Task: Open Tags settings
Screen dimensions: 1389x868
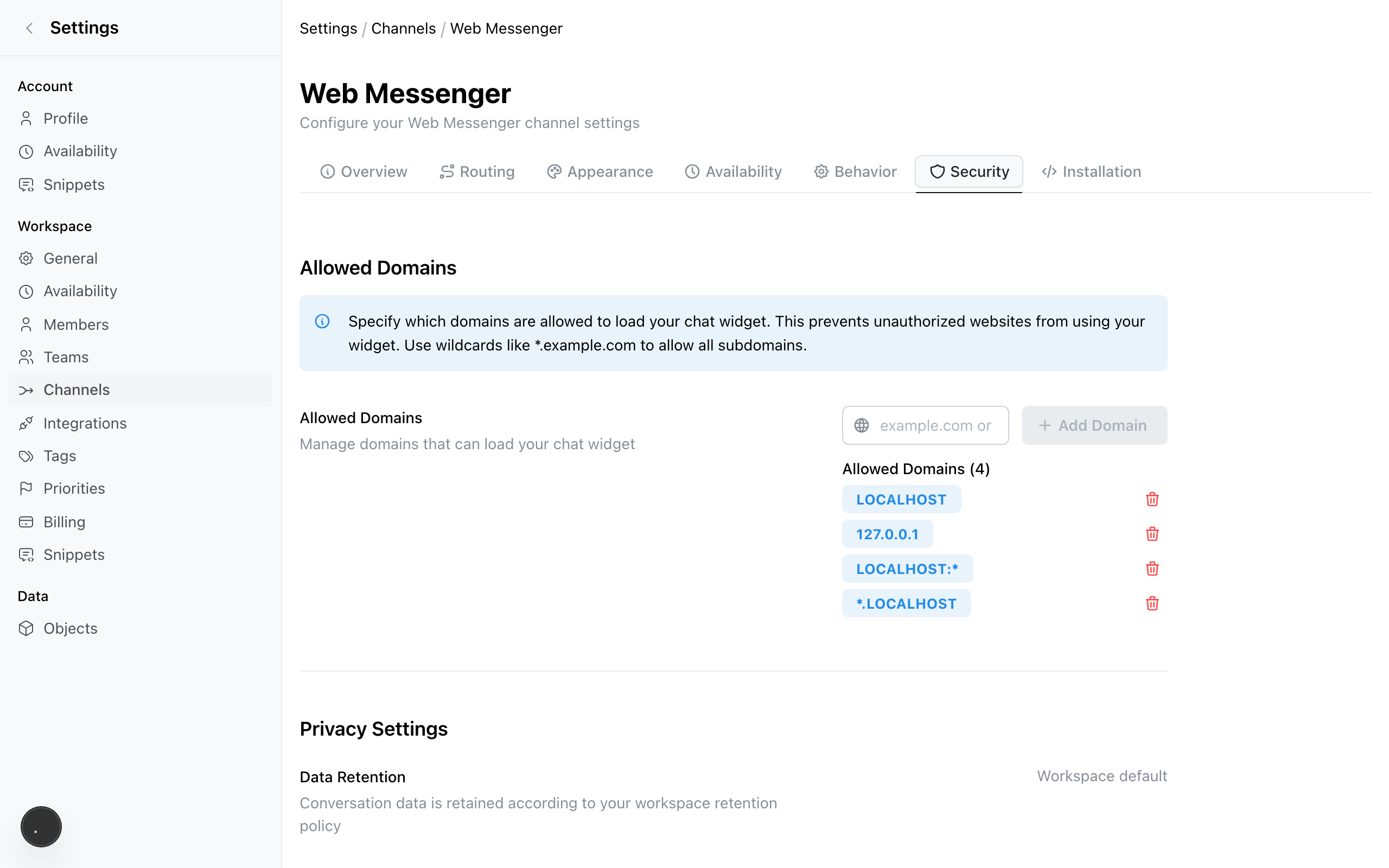Action: tap(141, 456)
